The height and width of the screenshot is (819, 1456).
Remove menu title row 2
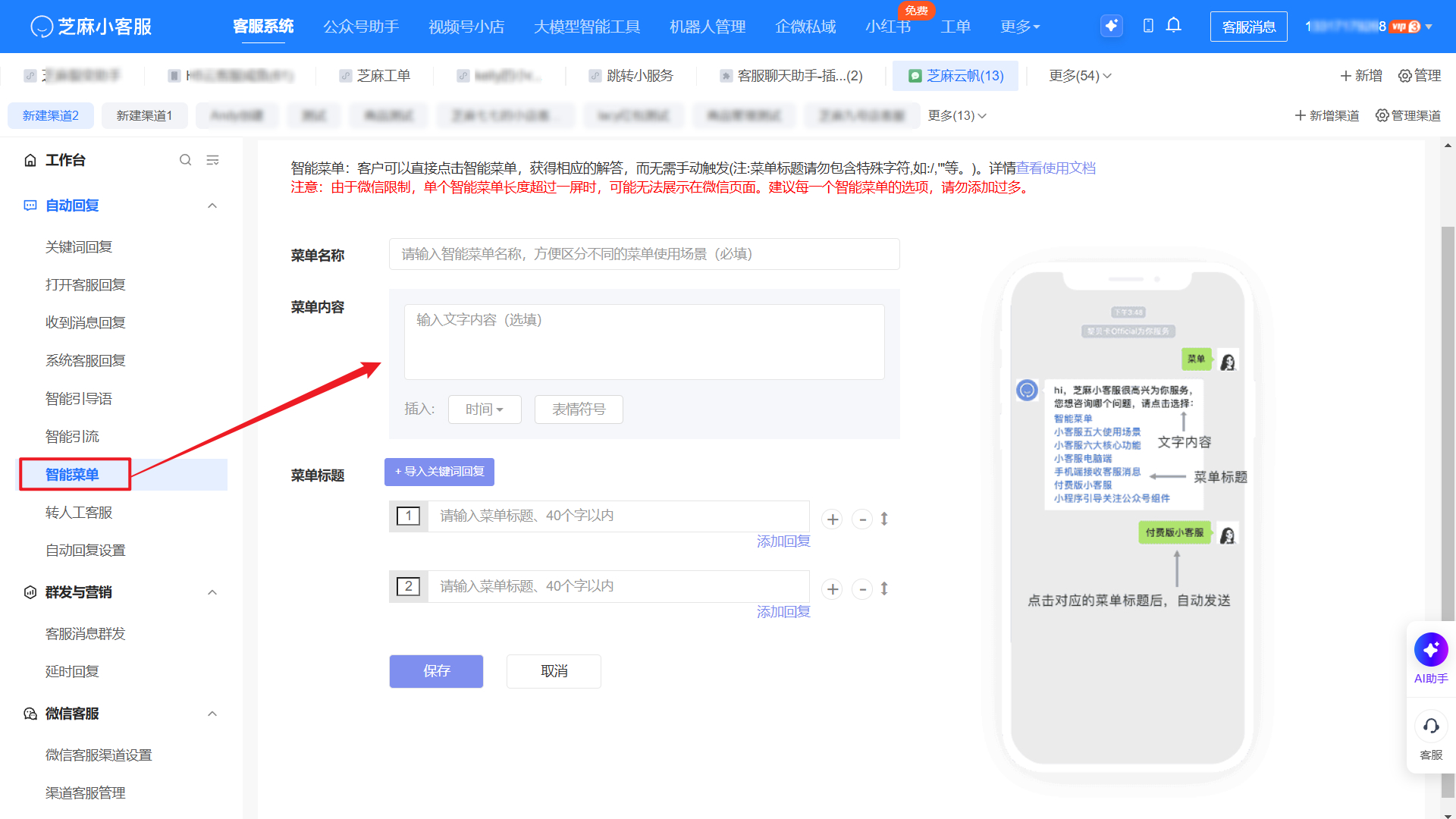click(862, 589)
